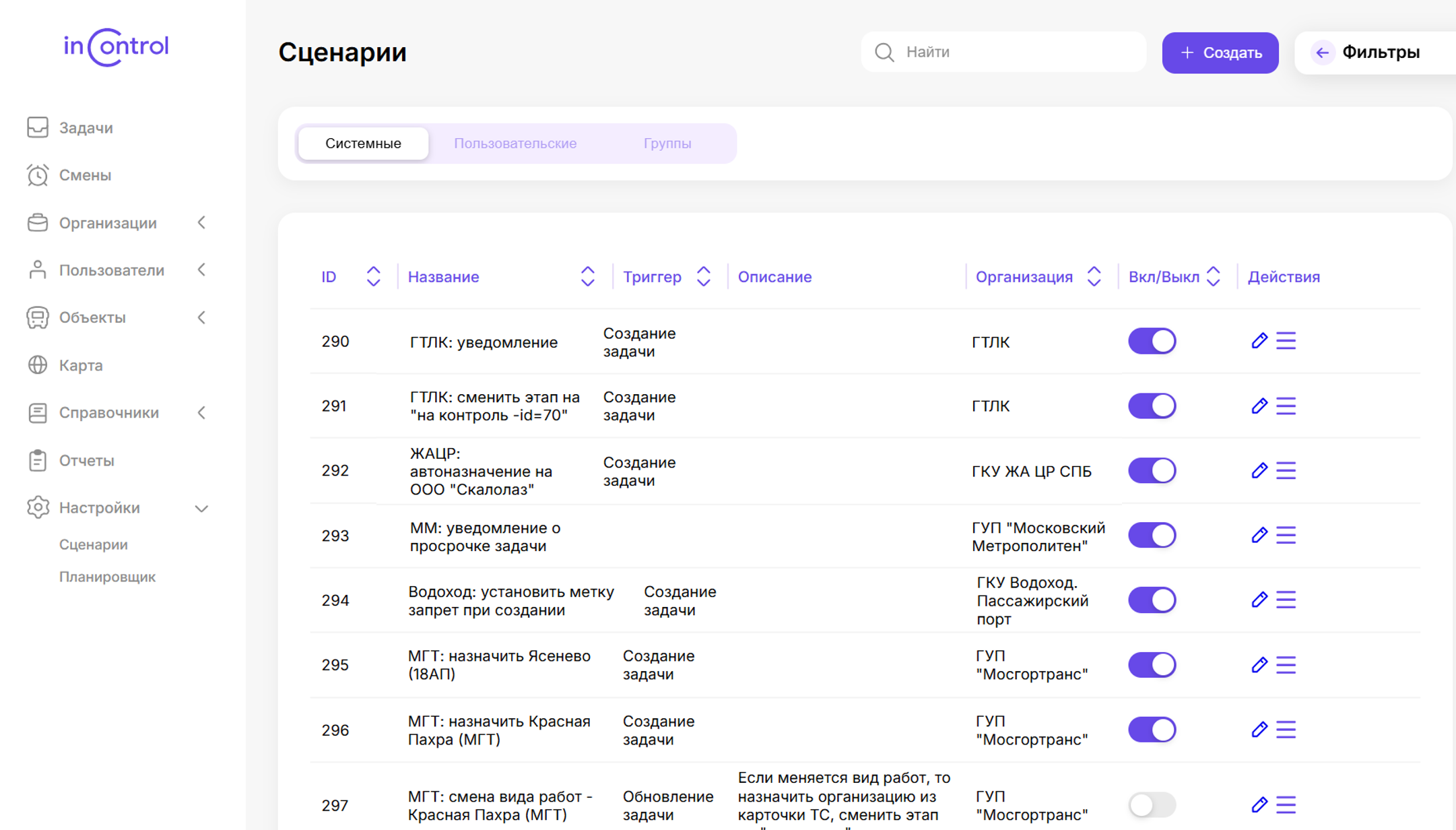The width and height of the screenshot is (1456, 830).
Task: Go to Карта in the sidebar
Action: (x=81, y=365)
